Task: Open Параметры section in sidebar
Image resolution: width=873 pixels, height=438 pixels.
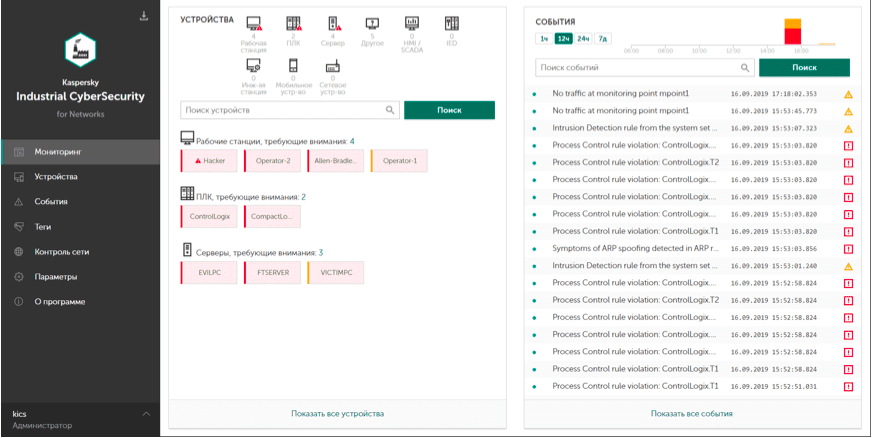Action: 80,277
